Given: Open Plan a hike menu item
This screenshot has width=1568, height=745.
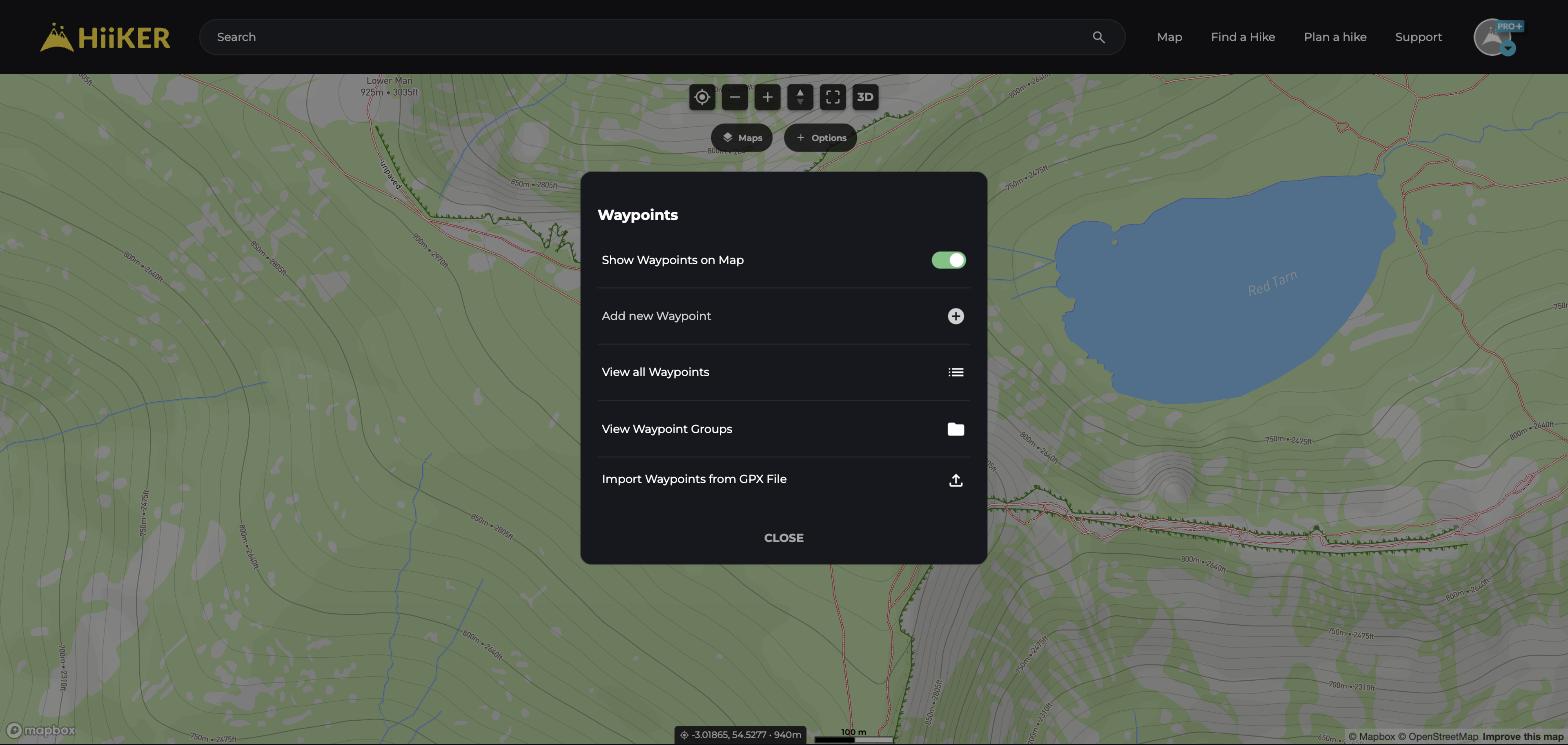Looking at the screenshot, I should pos(1335,37).
